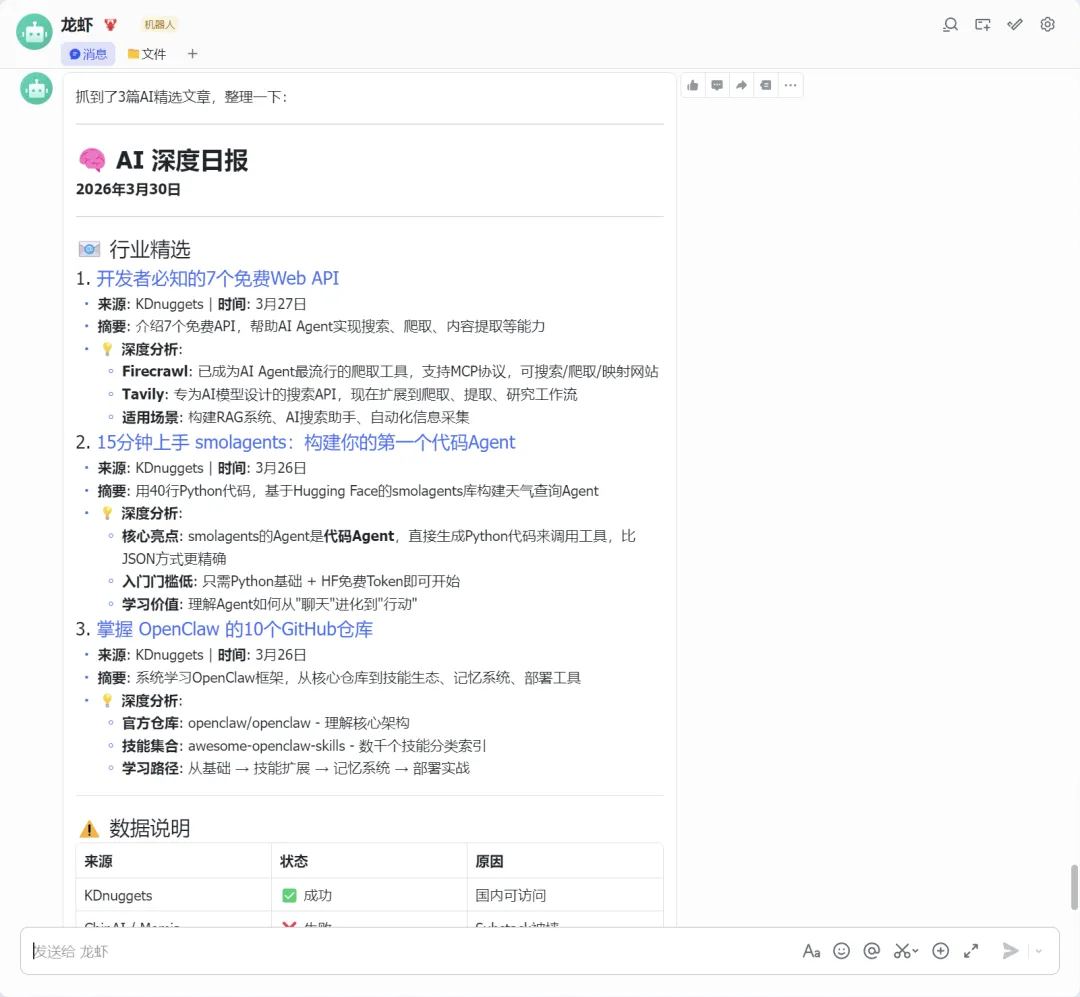Open the search in chat icon
The image size is (1080, 997).
[x=951, y=25]
